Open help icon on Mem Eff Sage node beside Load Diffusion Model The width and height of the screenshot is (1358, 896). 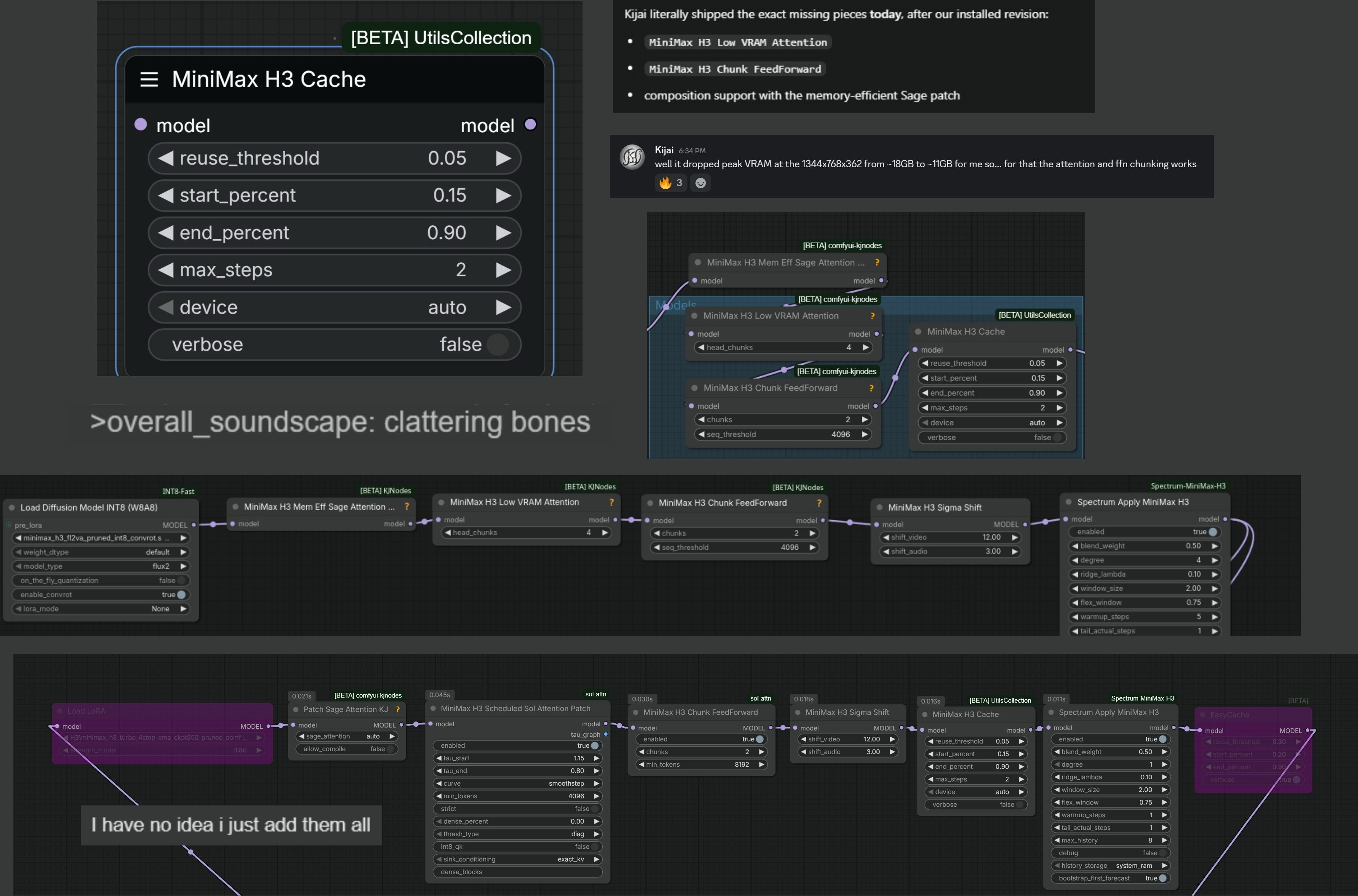[x=407, y=507]
